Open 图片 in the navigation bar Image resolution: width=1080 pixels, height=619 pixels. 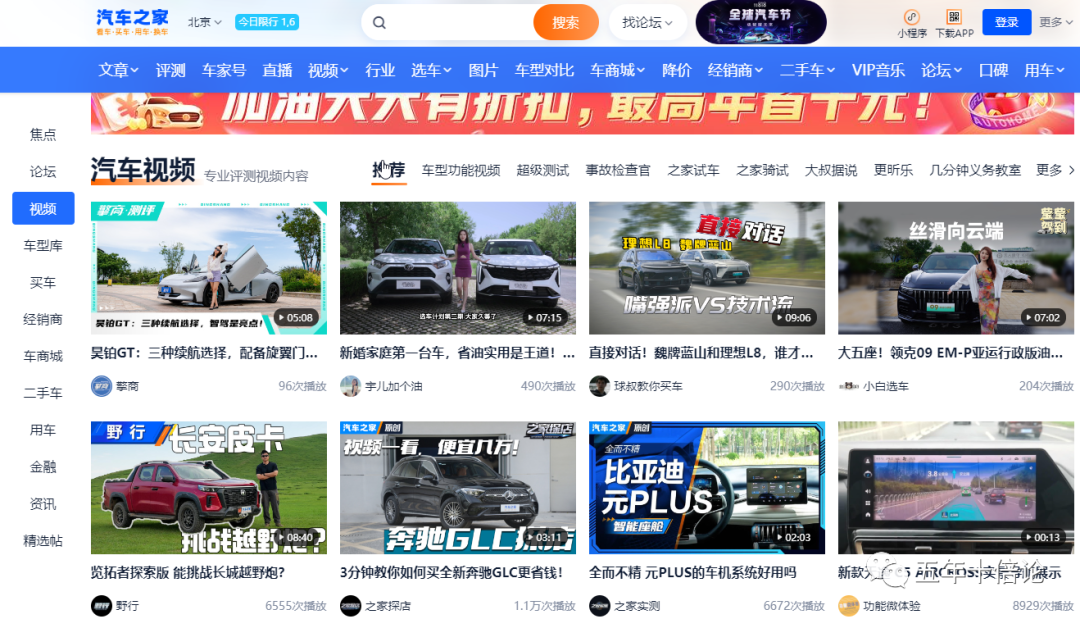483,70
